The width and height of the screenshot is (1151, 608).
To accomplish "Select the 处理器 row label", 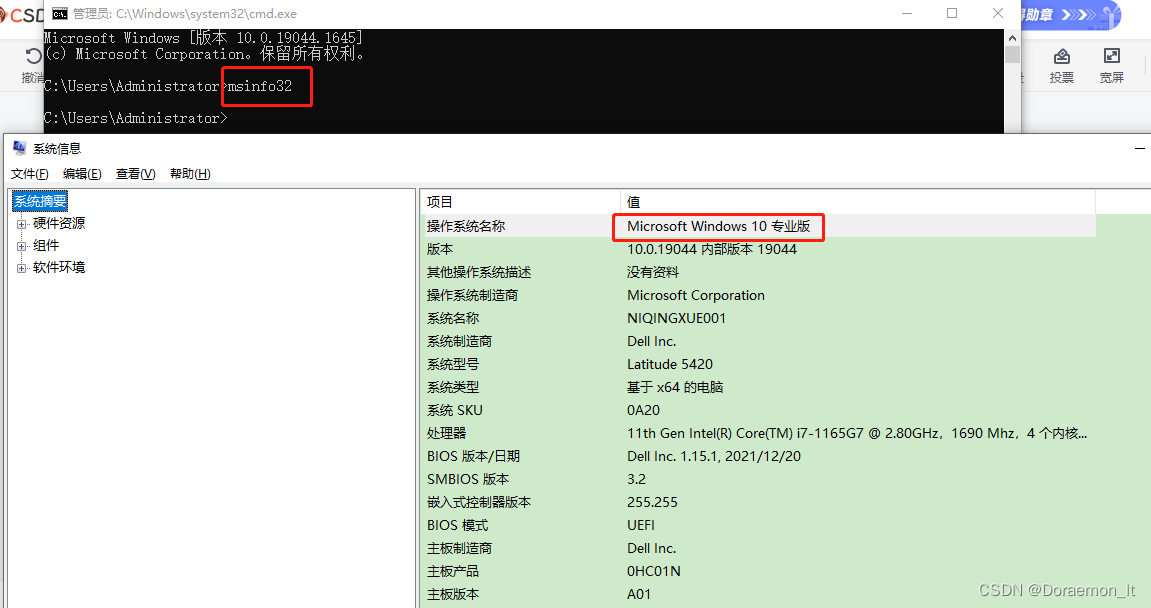I will (x=446, y=433).
